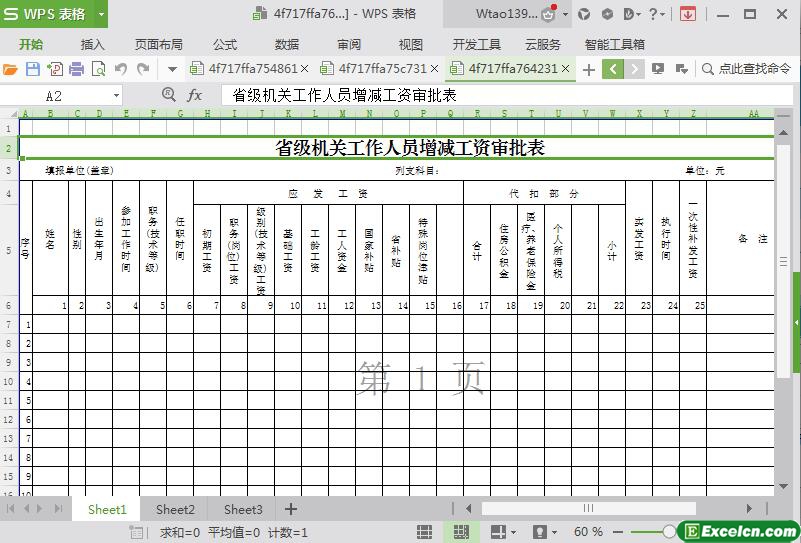Click the horizontal scrollbar right arrow
Screen dimensions: 801x543
[x=749, y=508]
